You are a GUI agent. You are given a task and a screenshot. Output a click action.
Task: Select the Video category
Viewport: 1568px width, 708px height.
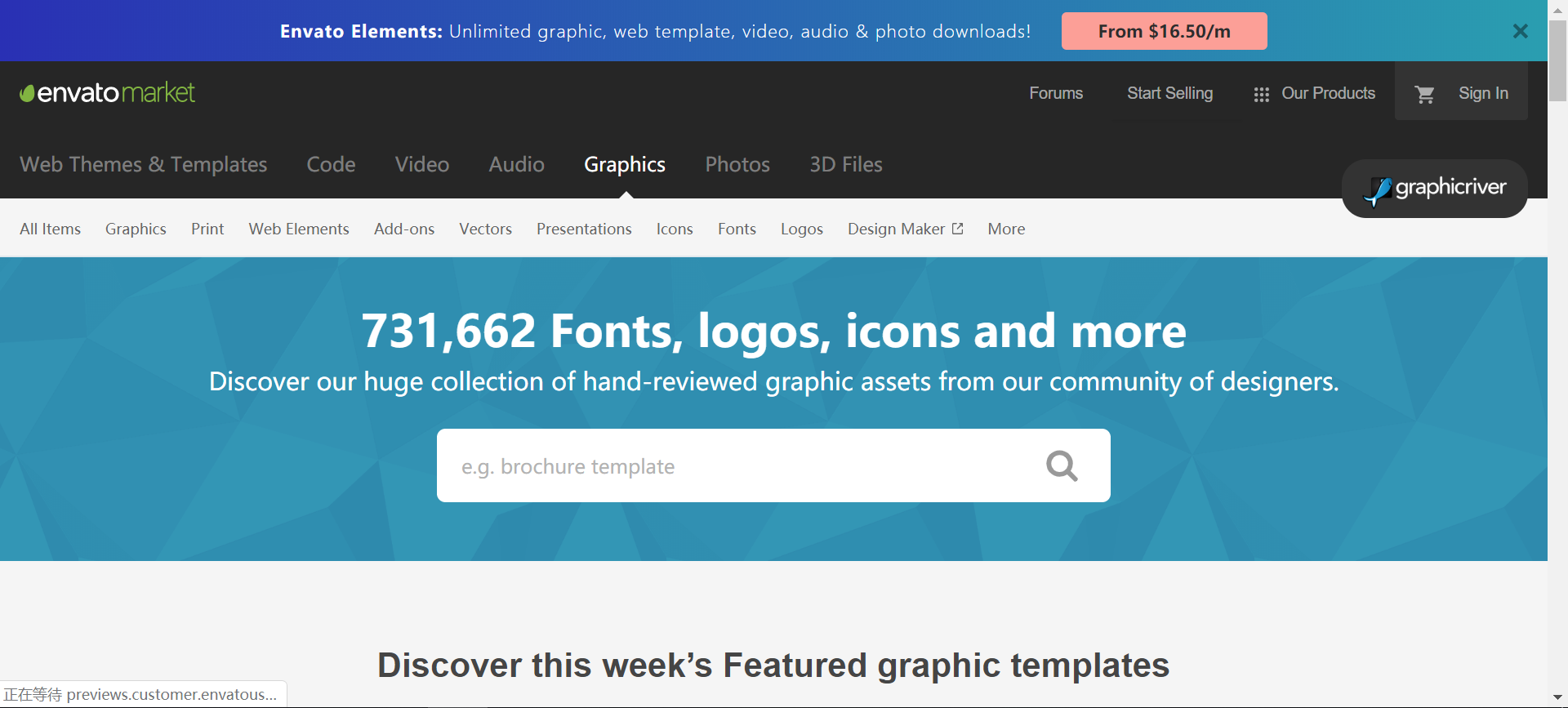(422, 164)
